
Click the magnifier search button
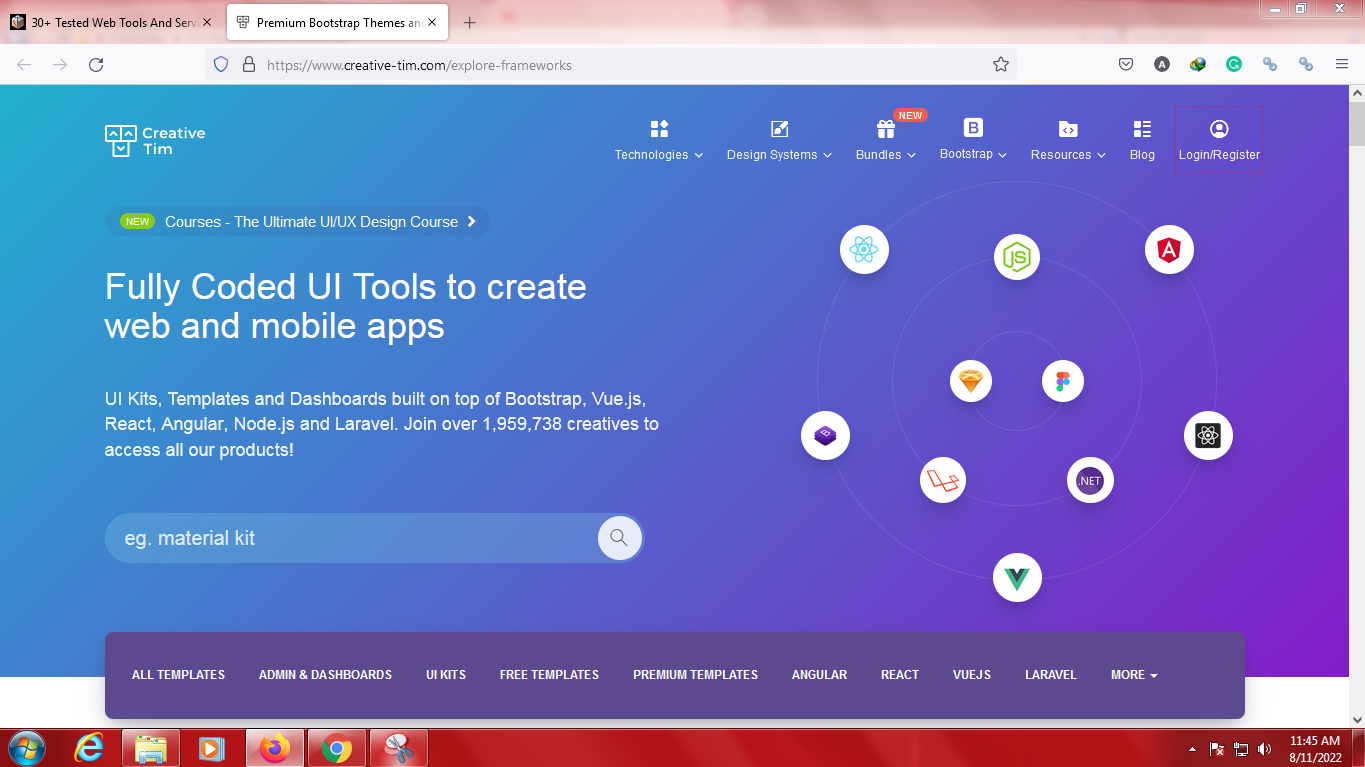(619, 538)
